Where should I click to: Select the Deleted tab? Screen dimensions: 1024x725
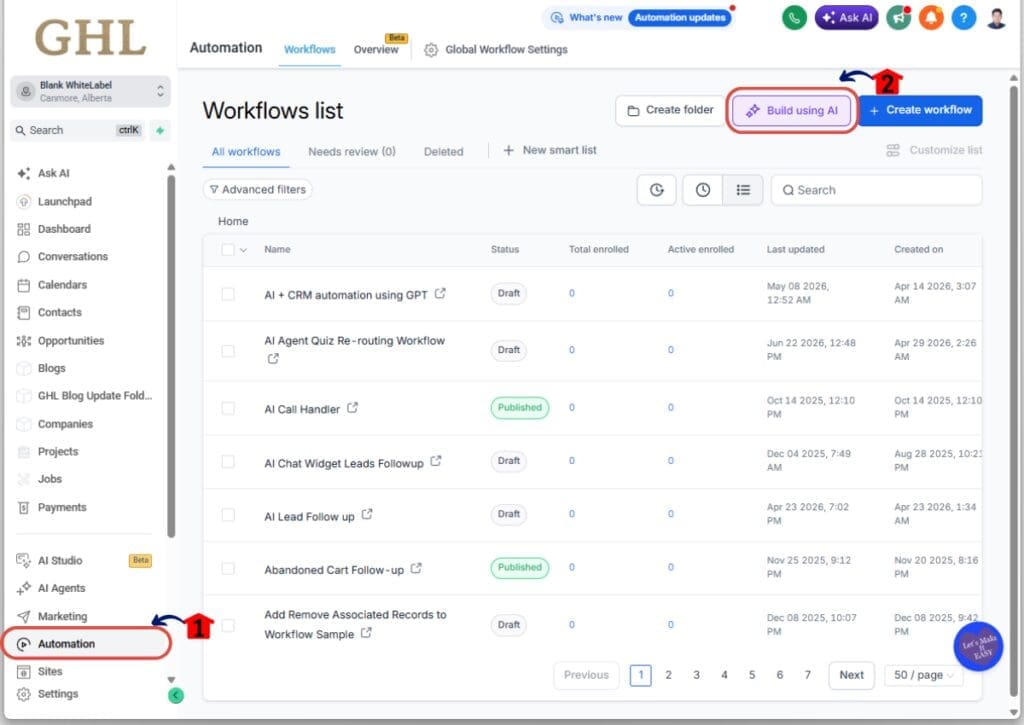pyautogui.click(x=443, y=152)
